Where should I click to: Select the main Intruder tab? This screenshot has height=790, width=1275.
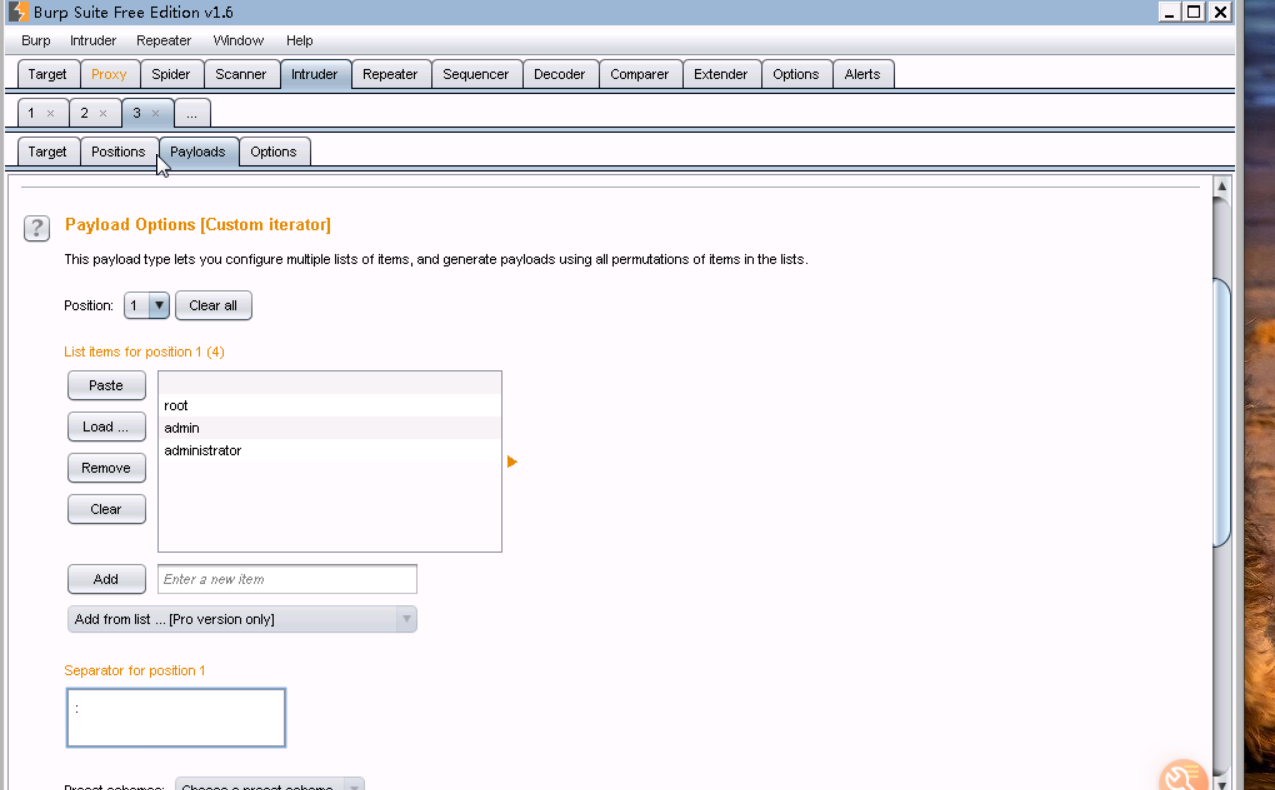click(315, 74)
